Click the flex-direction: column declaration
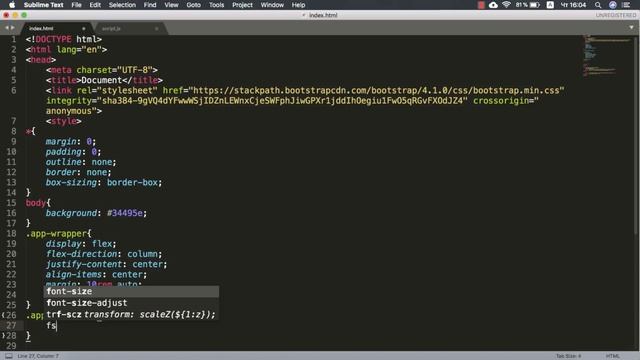Viewport: 640px width, 360px height. pos(104,254)
